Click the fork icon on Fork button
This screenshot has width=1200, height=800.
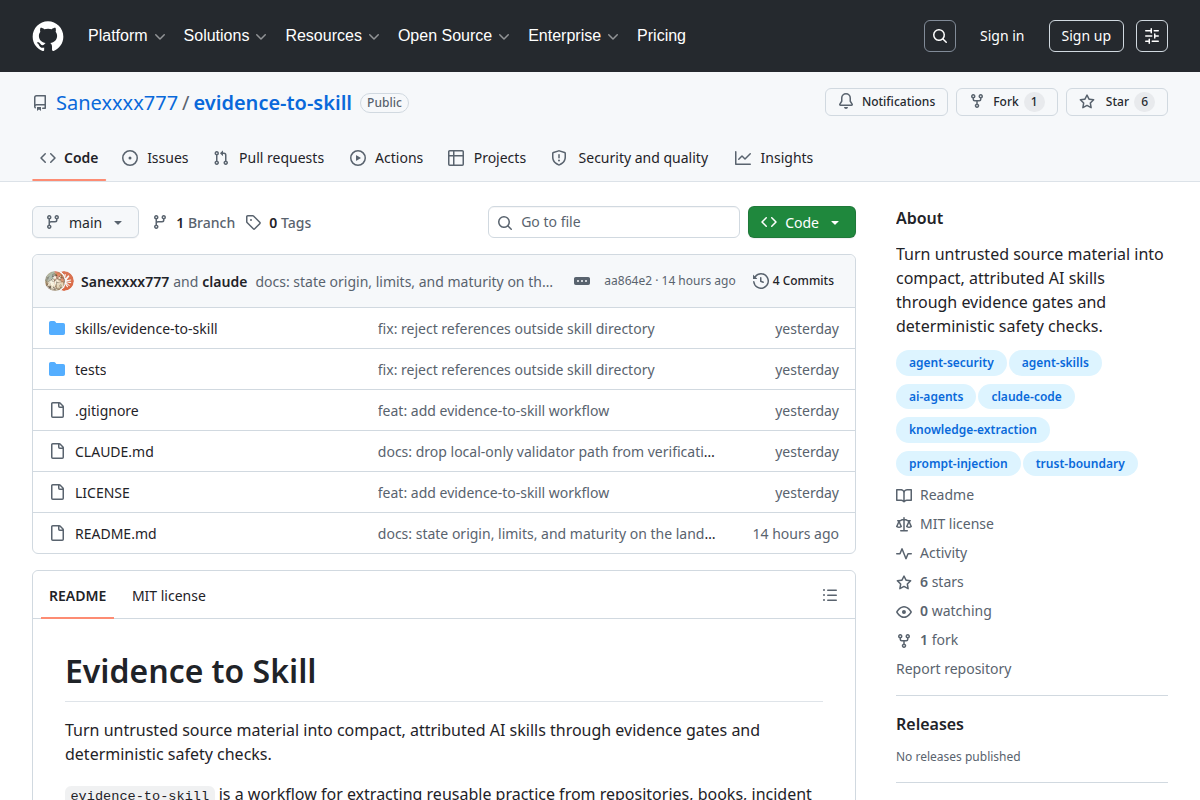coord(977,102)
